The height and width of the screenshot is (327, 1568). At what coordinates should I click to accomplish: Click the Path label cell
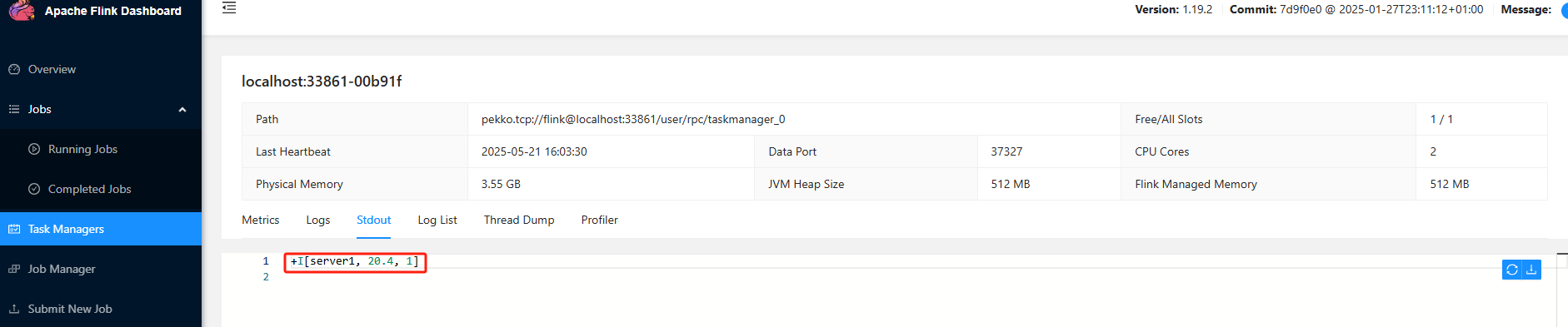click(x=355, y=119)
